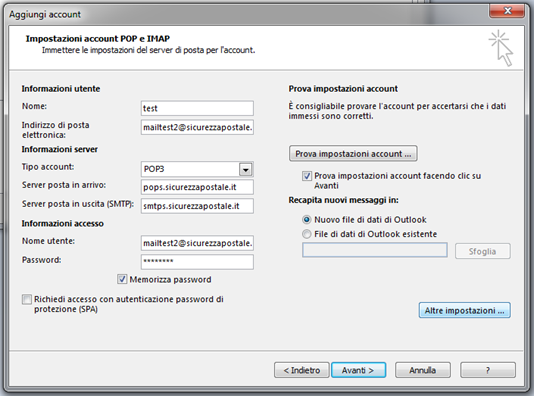Go back with the Indietro button
534x396 pixels.
(302, 370)
